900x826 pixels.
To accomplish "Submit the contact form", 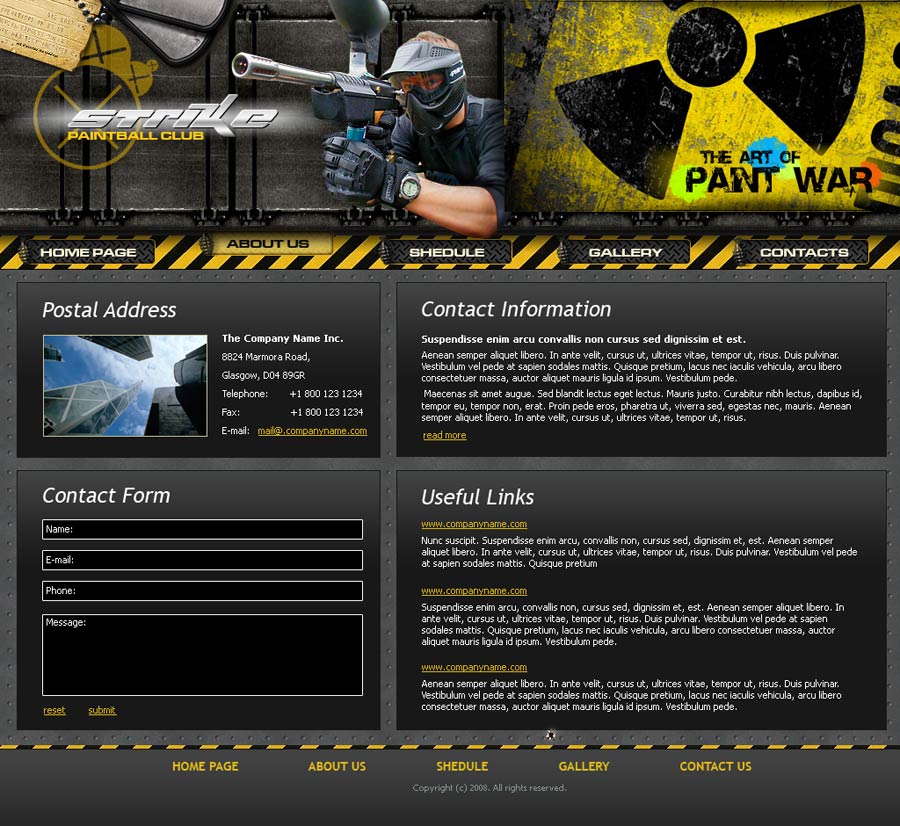I will pos(102,711).
